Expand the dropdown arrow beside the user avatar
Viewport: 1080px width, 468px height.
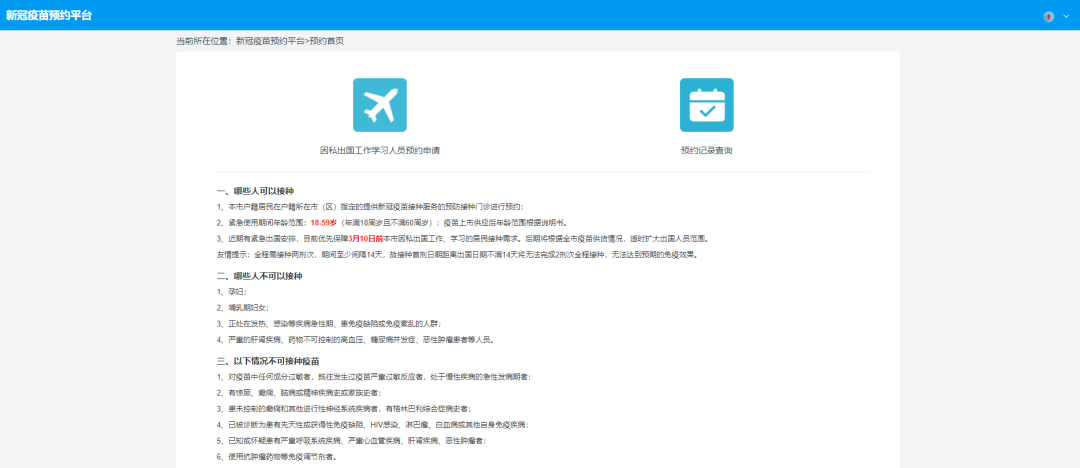tap(1064, 16)
